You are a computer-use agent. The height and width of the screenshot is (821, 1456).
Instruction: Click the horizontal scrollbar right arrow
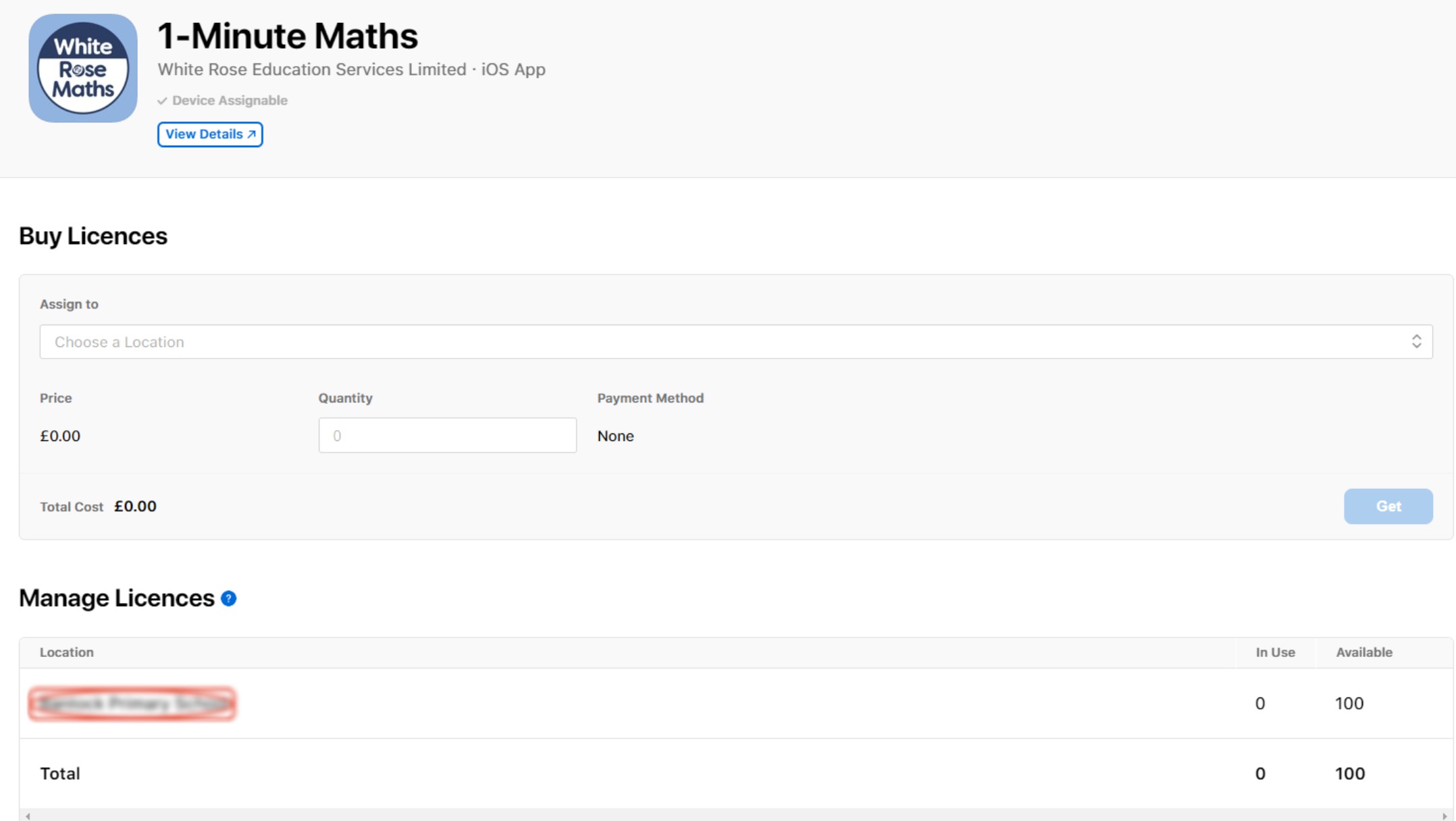(x=1445, y=816)
